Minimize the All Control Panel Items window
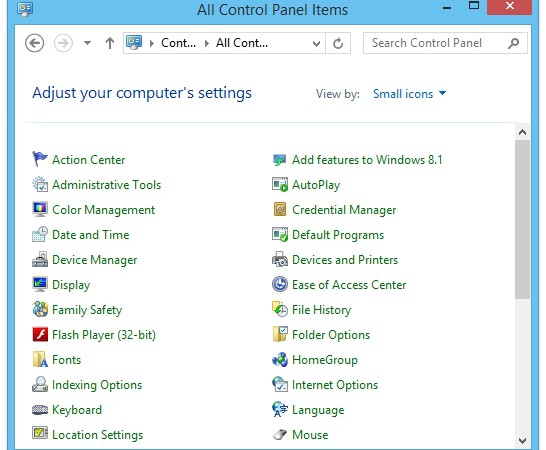The width and height of the screenshot is (546, 450). point(447,7)
